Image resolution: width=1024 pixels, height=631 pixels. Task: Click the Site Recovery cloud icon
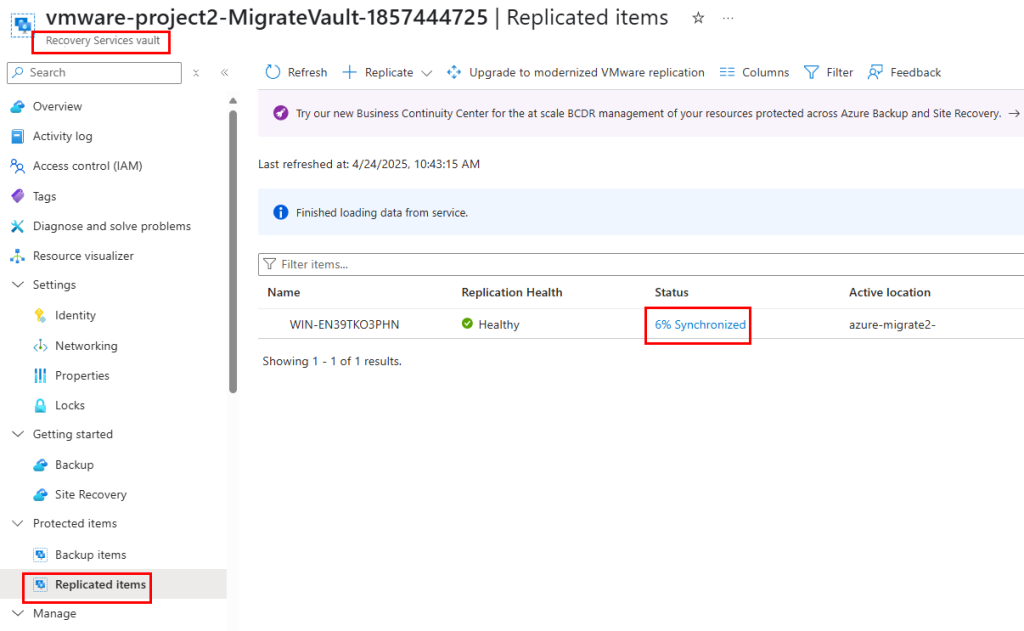(40, 494)
